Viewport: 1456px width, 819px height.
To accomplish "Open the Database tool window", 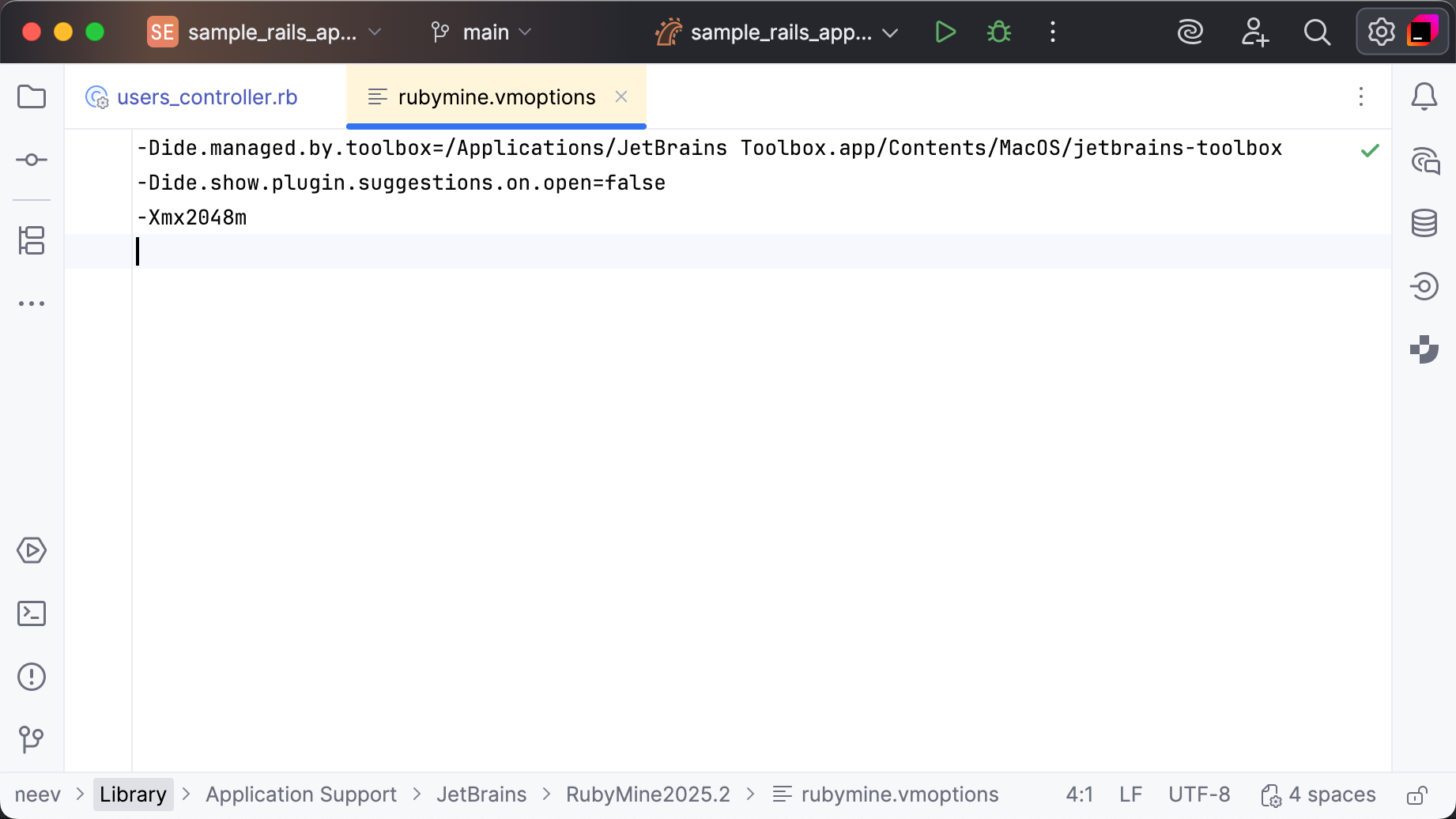I will (x=1423, y=222).
